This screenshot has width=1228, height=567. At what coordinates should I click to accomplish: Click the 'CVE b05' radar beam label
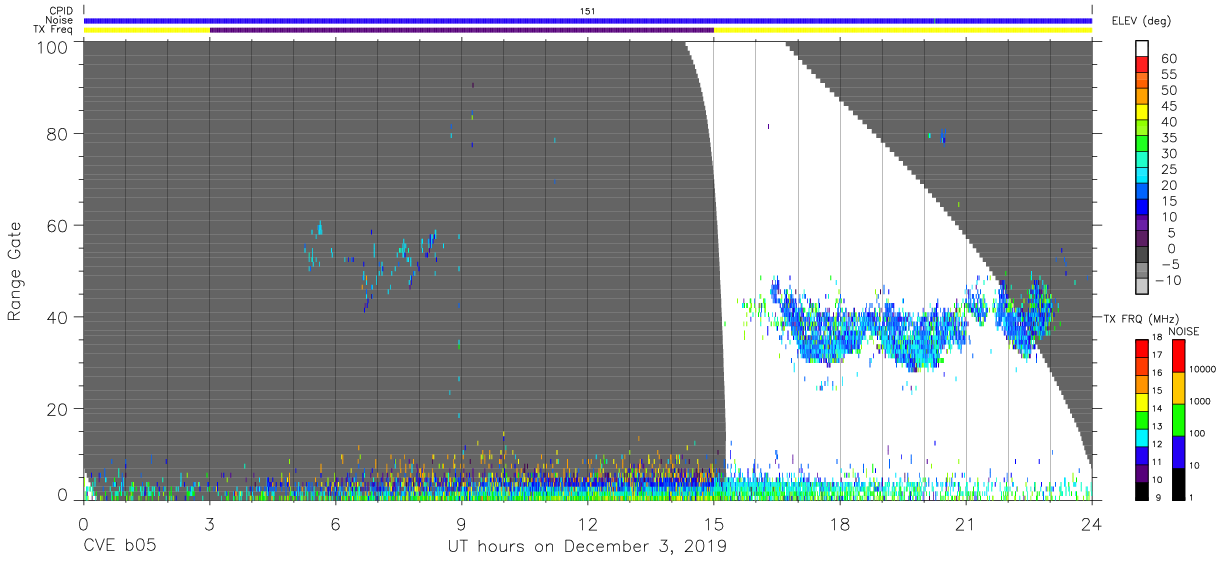click(x=120, y=547)
